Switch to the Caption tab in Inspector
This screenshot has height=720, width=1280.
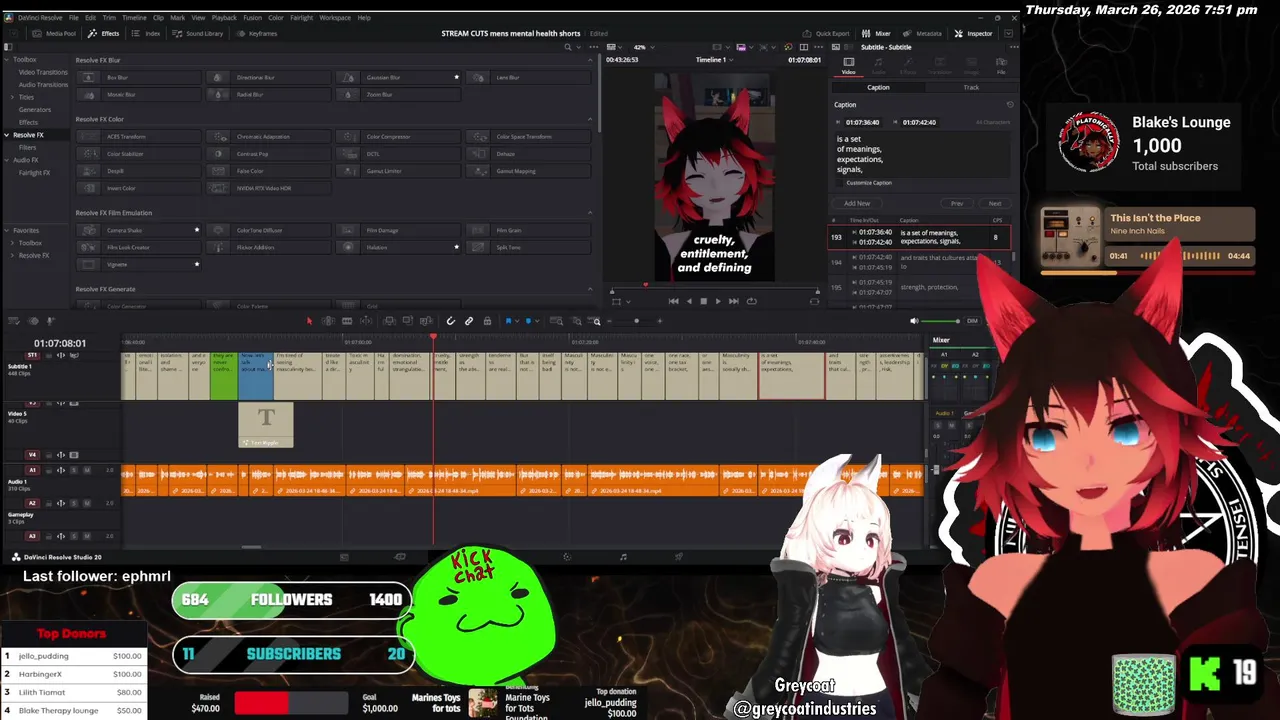coord(878,87)
